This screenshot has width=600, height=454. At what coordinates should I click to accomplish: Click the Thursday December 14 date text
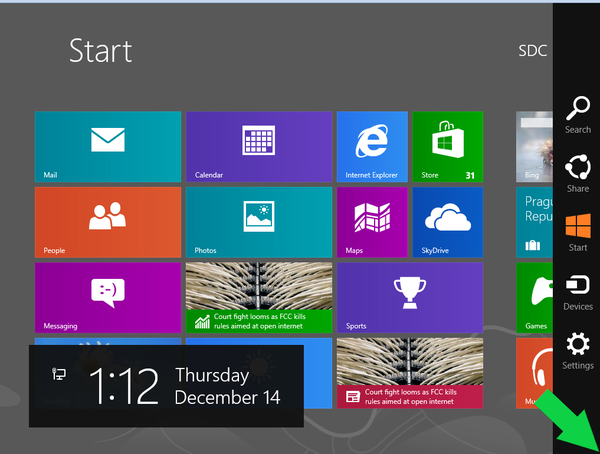[x=227, y=386]
